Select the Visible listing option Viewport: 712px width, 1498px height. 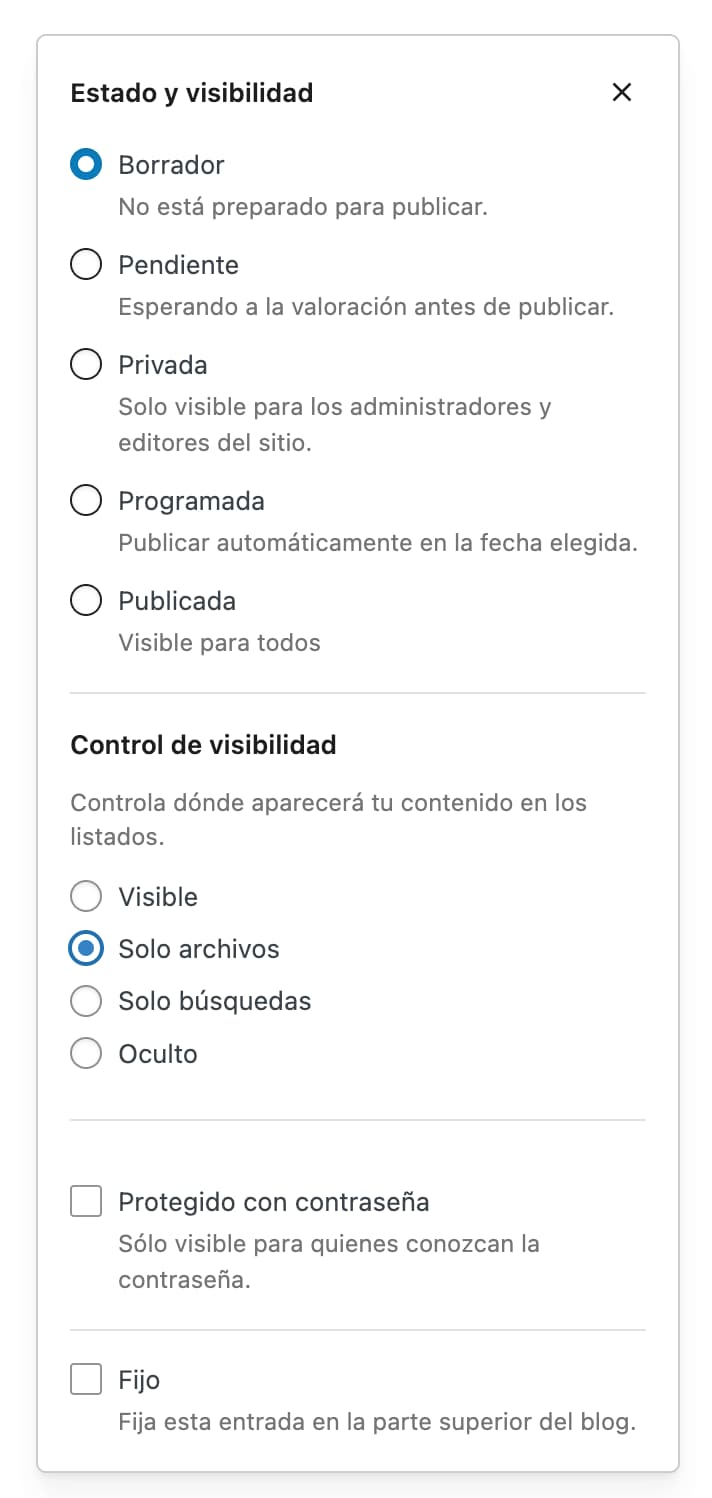pyautogui.click(x=86, y=897)
